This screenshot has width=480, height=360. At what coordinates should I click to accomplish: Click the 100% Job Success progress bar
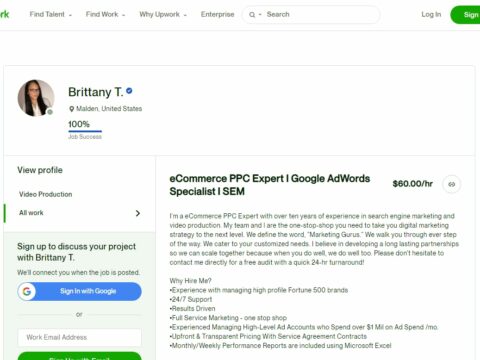tap(85, 131)
